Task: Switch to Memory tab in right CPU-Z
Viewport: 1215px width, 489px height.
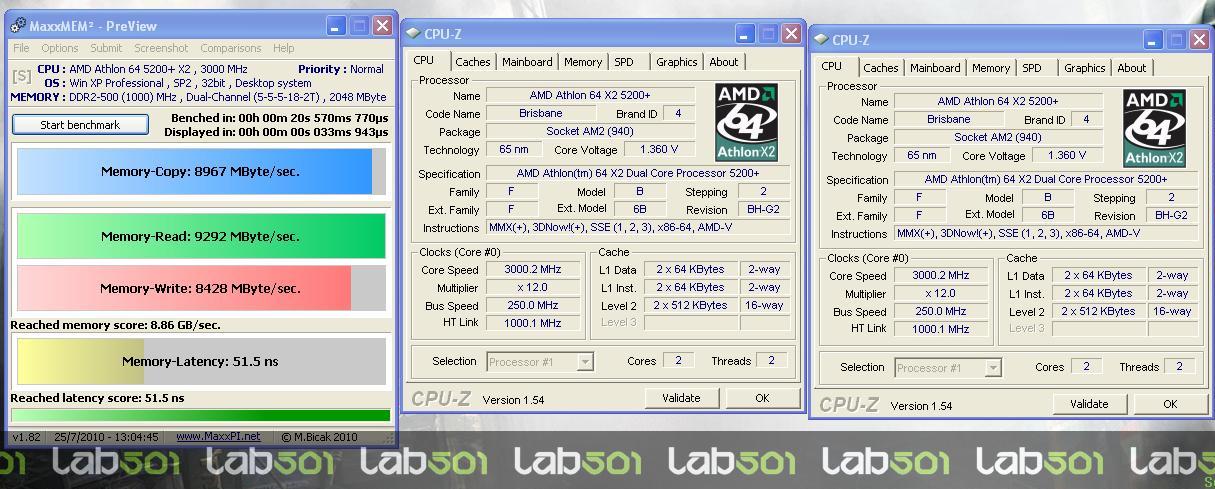Action: coord(991,68)
